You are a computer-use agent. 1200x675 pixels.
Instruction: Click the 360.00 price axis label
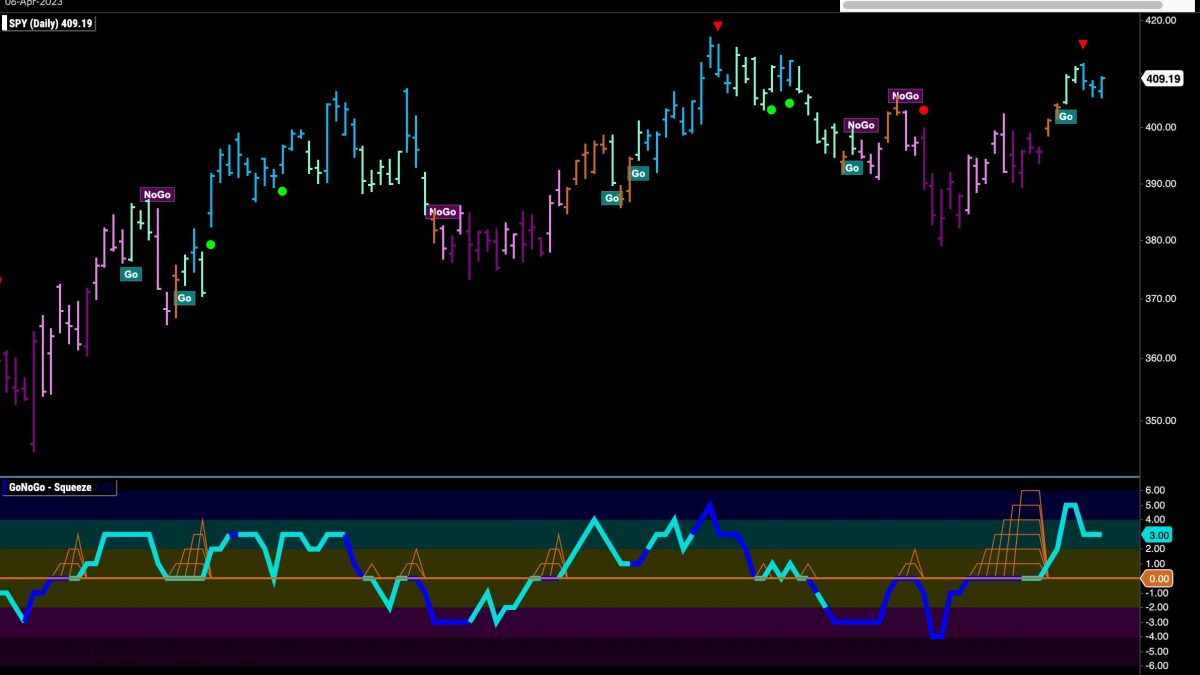pyautogui.click(x=1162, y=358)
